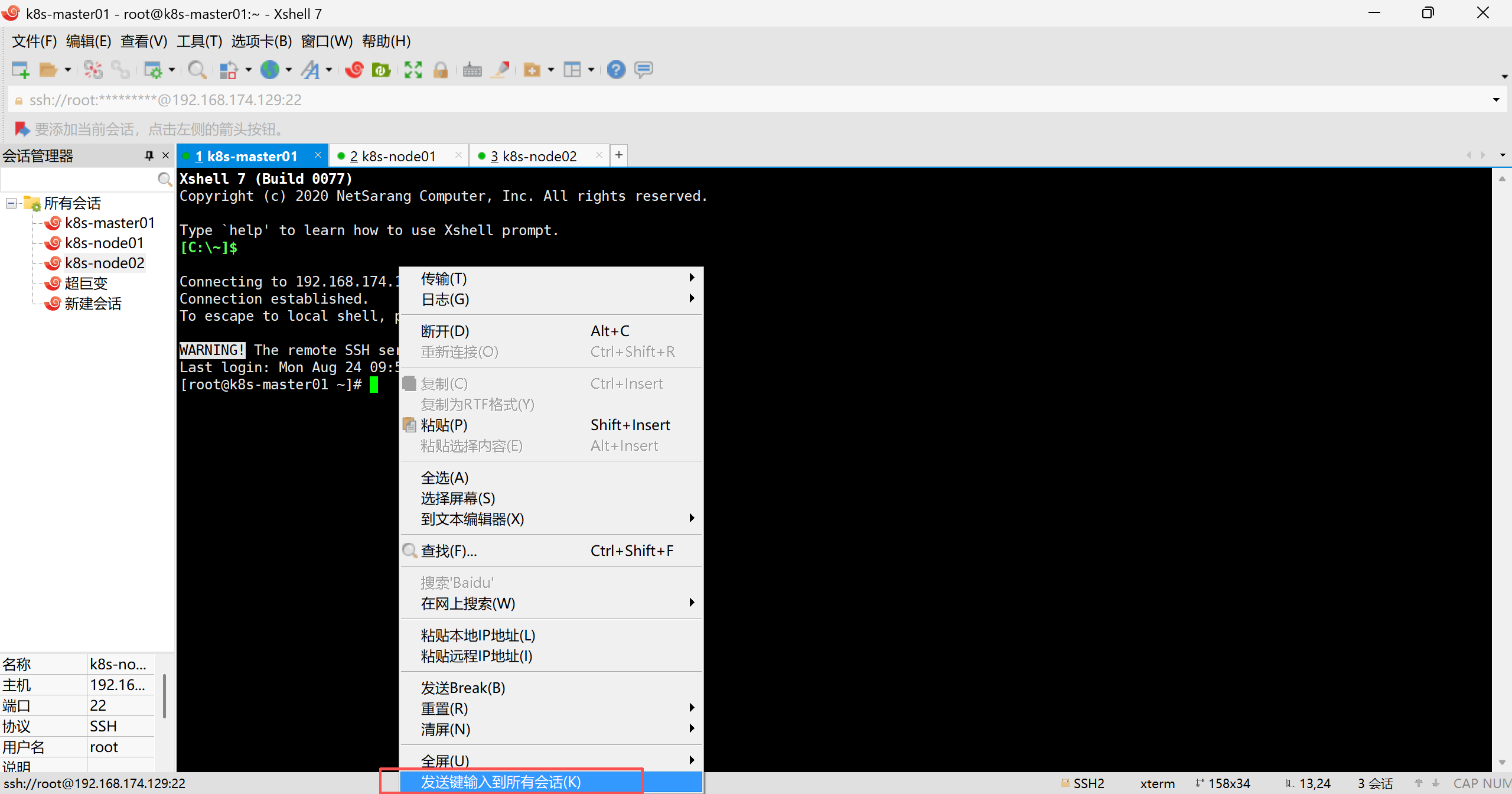
Task: Expand the color scheme dropdown arrow
Action: [248, 70]
